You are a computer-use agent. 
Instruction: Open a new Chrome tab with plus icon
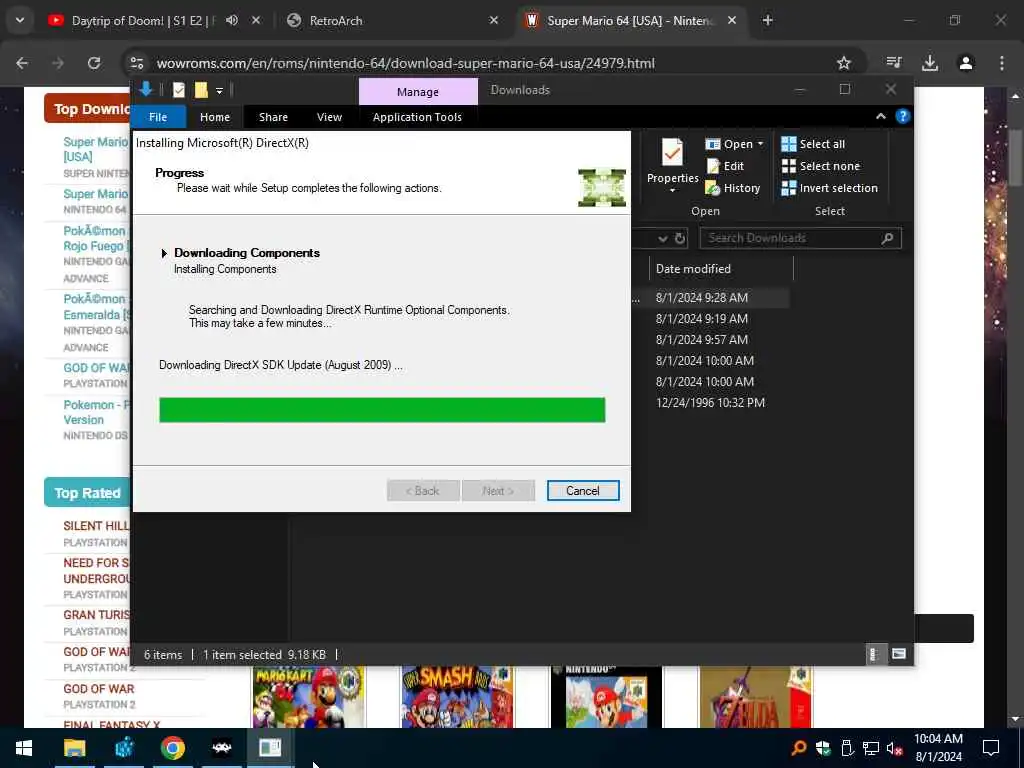click(768, 20)
